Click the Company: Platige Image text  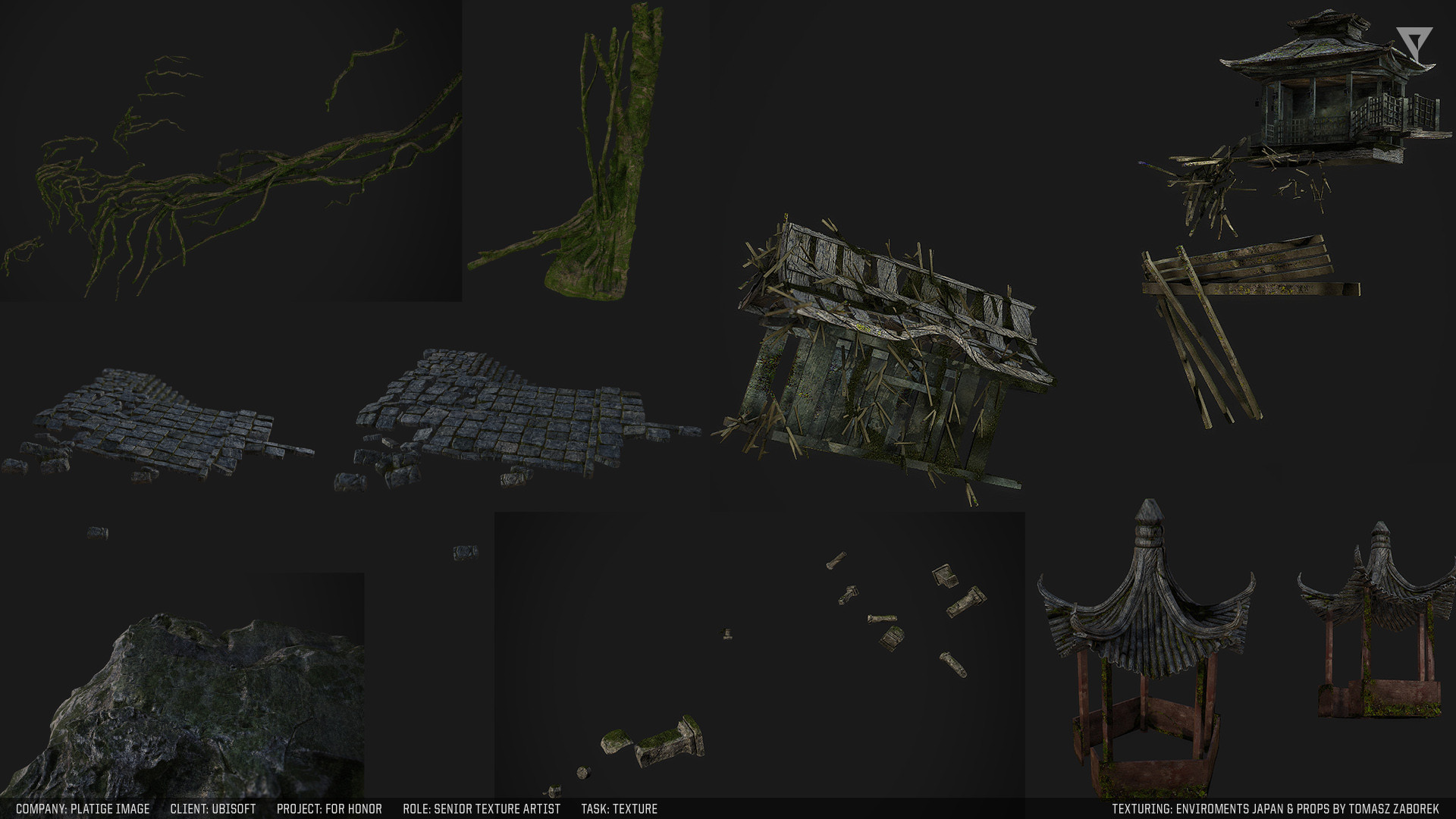83,809
